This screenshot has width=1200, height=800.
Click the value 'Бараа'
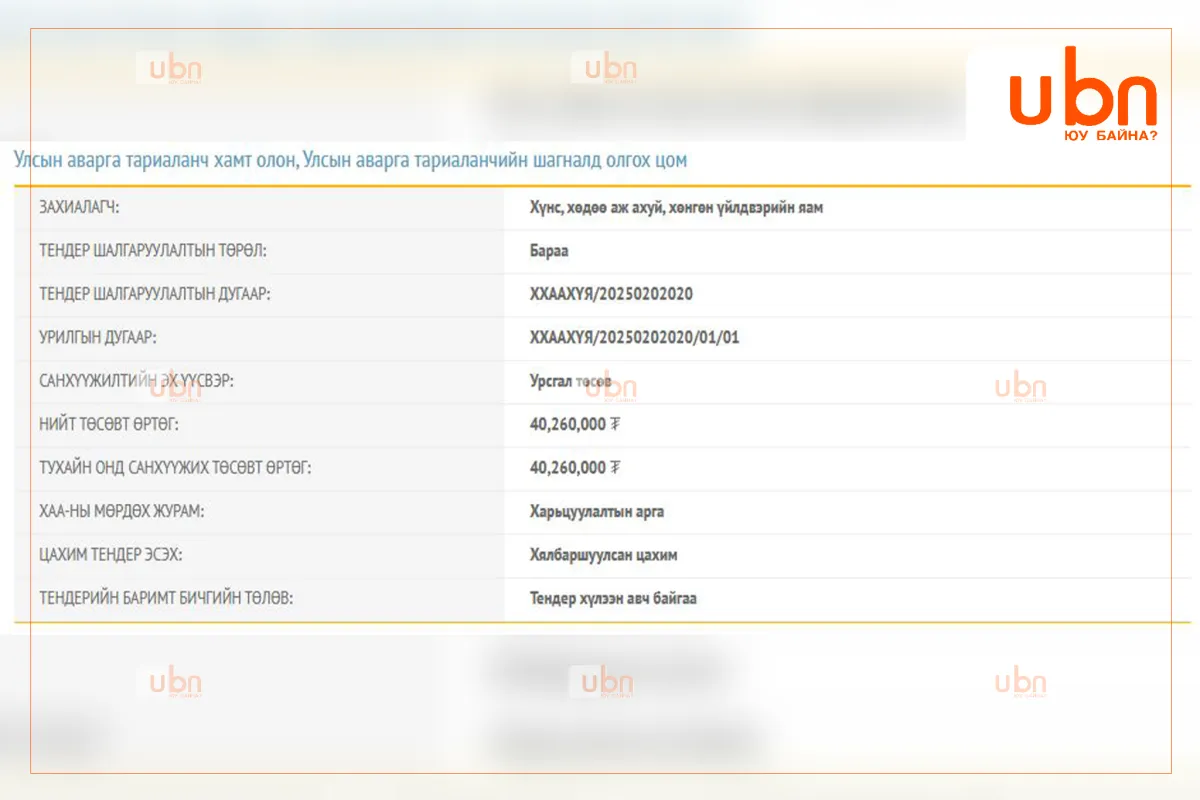tap(549, 251)
